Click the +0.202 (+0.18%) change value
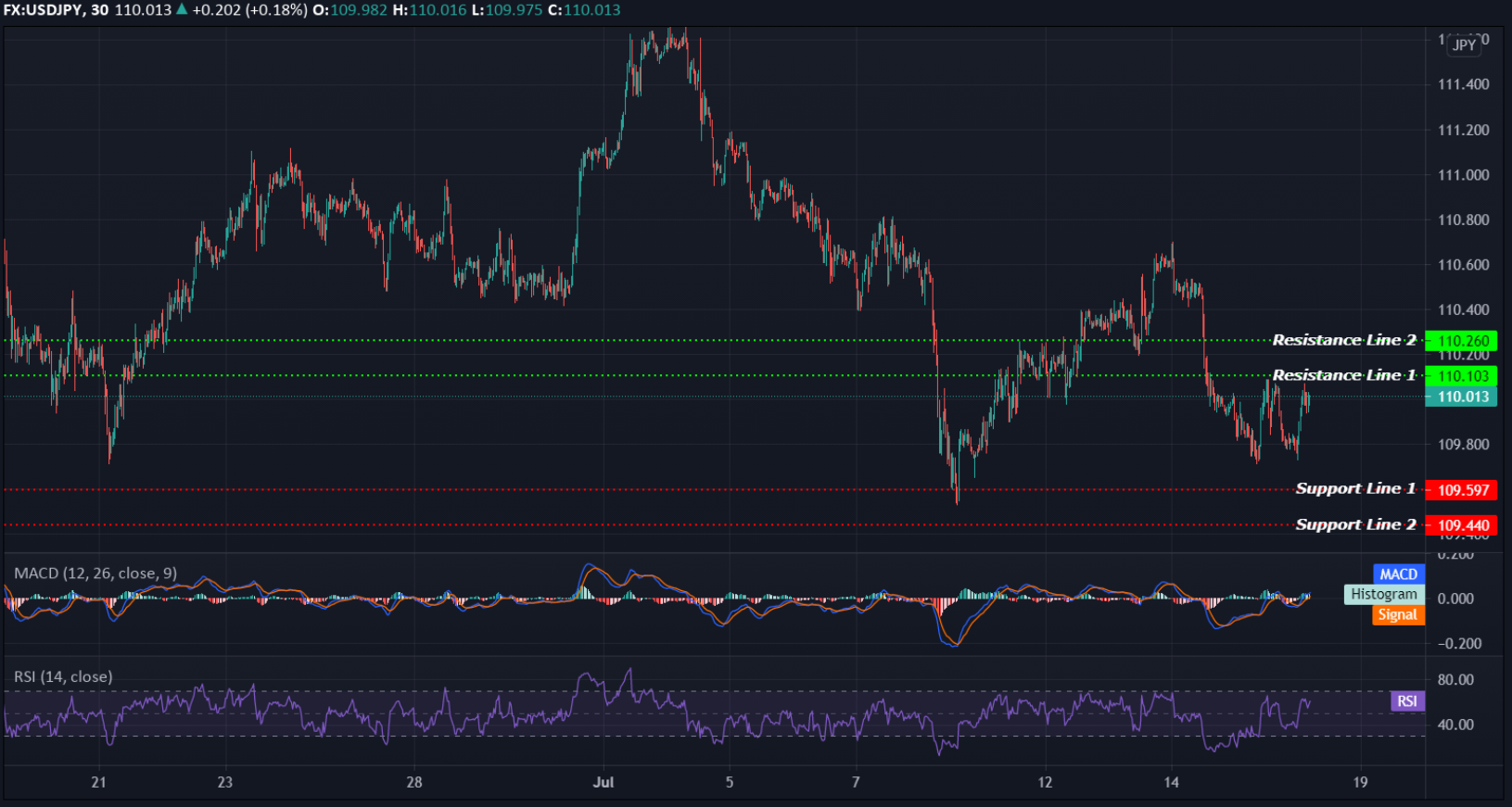Screen dimensions: 1512x807 click(x=250, y=10)
